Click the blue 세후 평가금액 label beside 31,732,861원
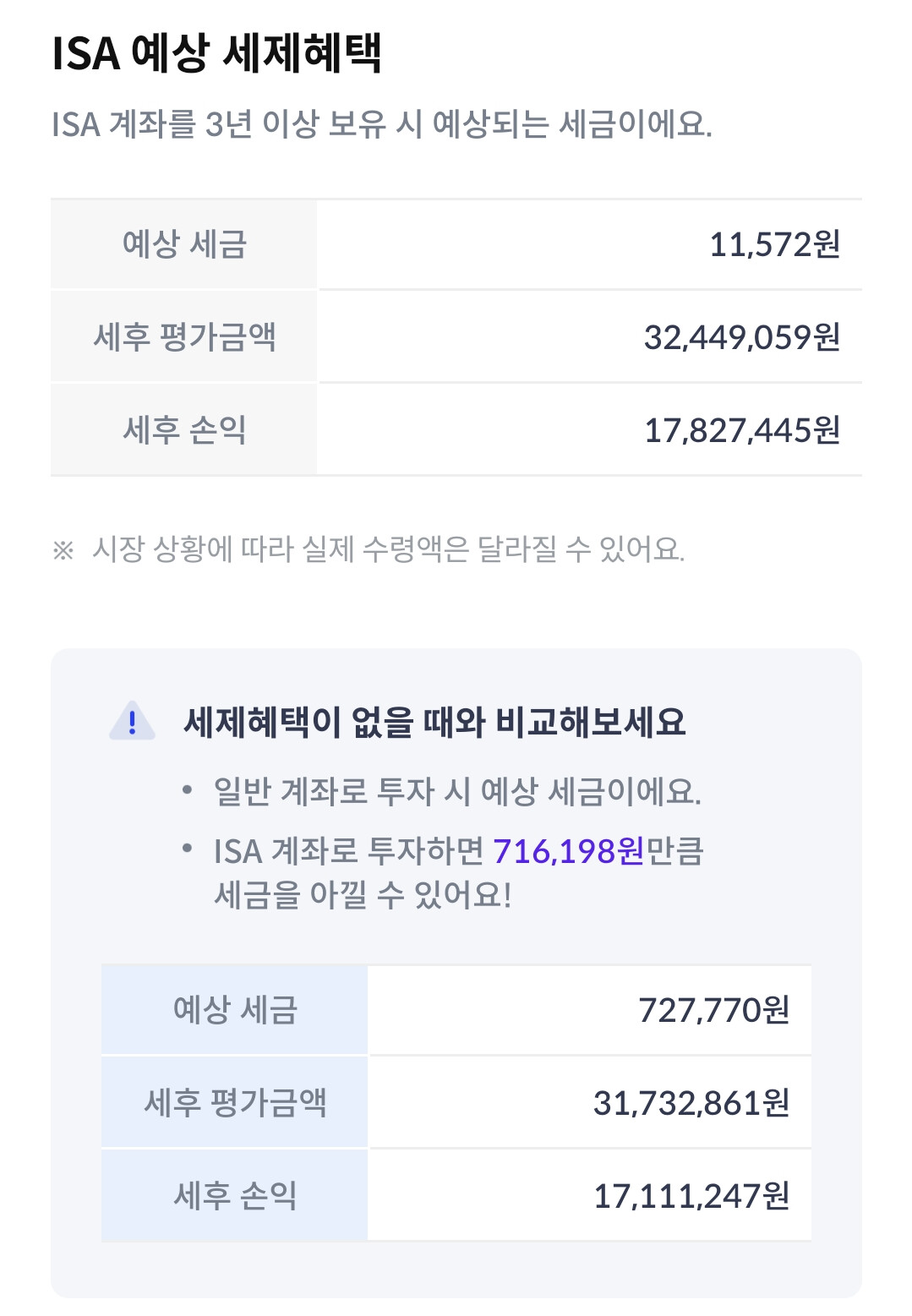The image size is (912, 1316). pyautogui.click(x=235, y=1103)
